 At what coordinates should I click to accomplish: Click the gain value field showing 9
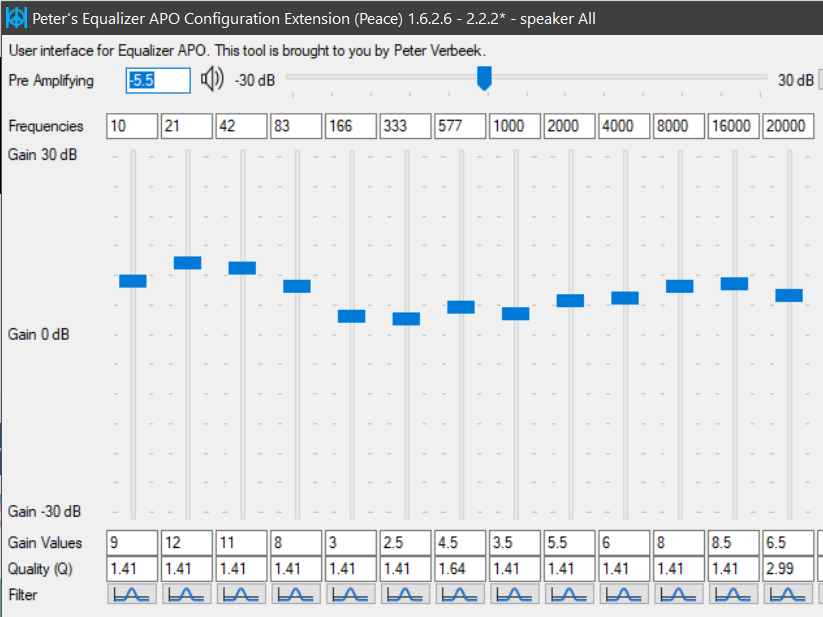[132, 542]
